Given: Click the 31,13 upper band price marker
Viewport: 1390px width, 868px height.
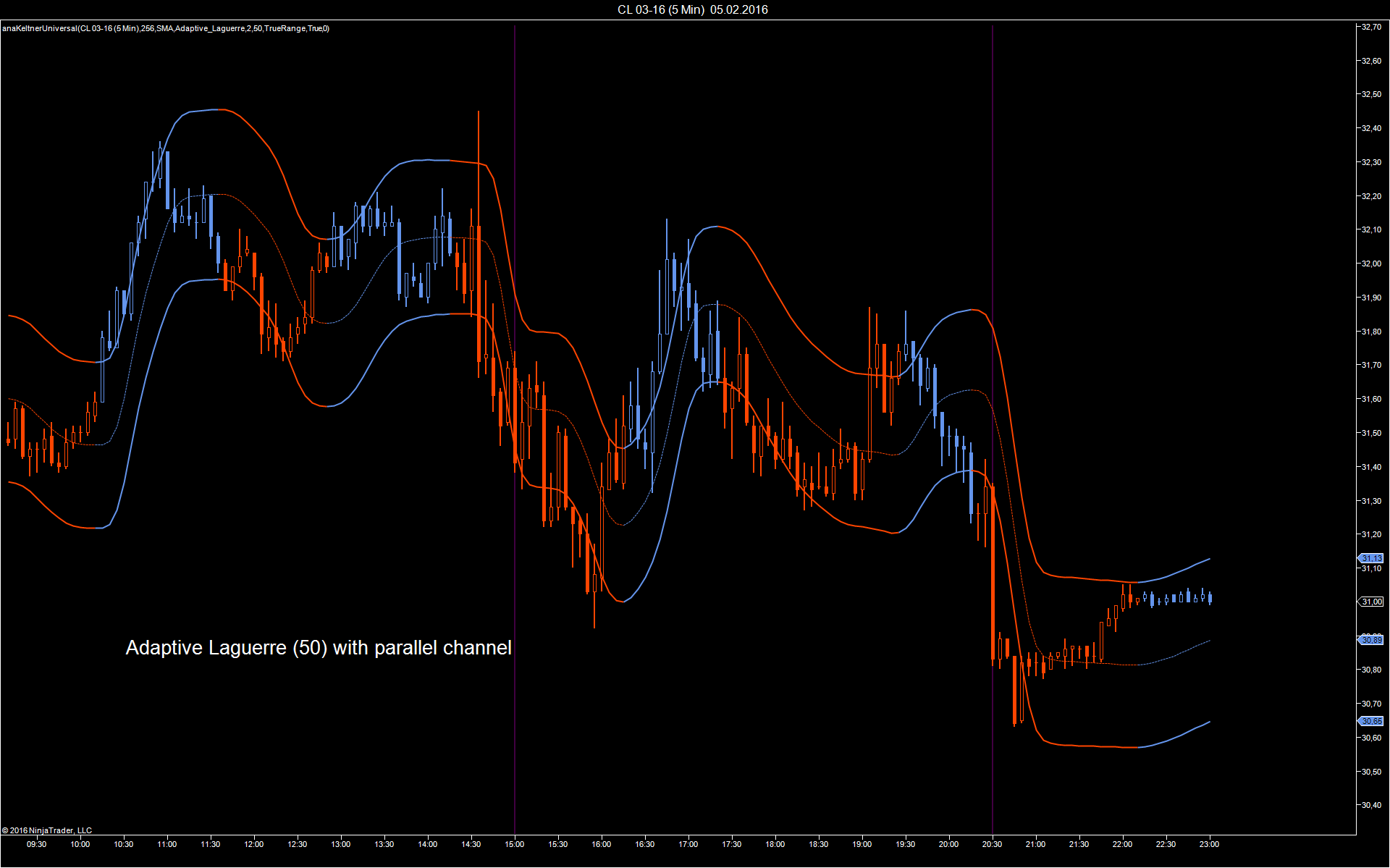Looking at the screenshot, I should (x=1370, y=558).
